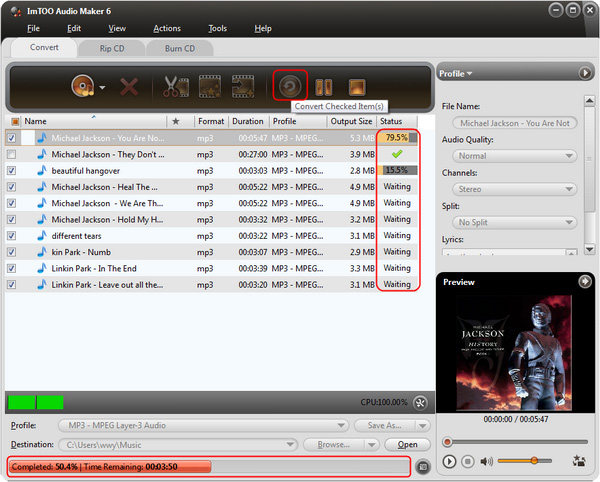600x482 pixels.
Task: Uncheck Linkin Park - In The End checkbox
Action: click(11, 268)
